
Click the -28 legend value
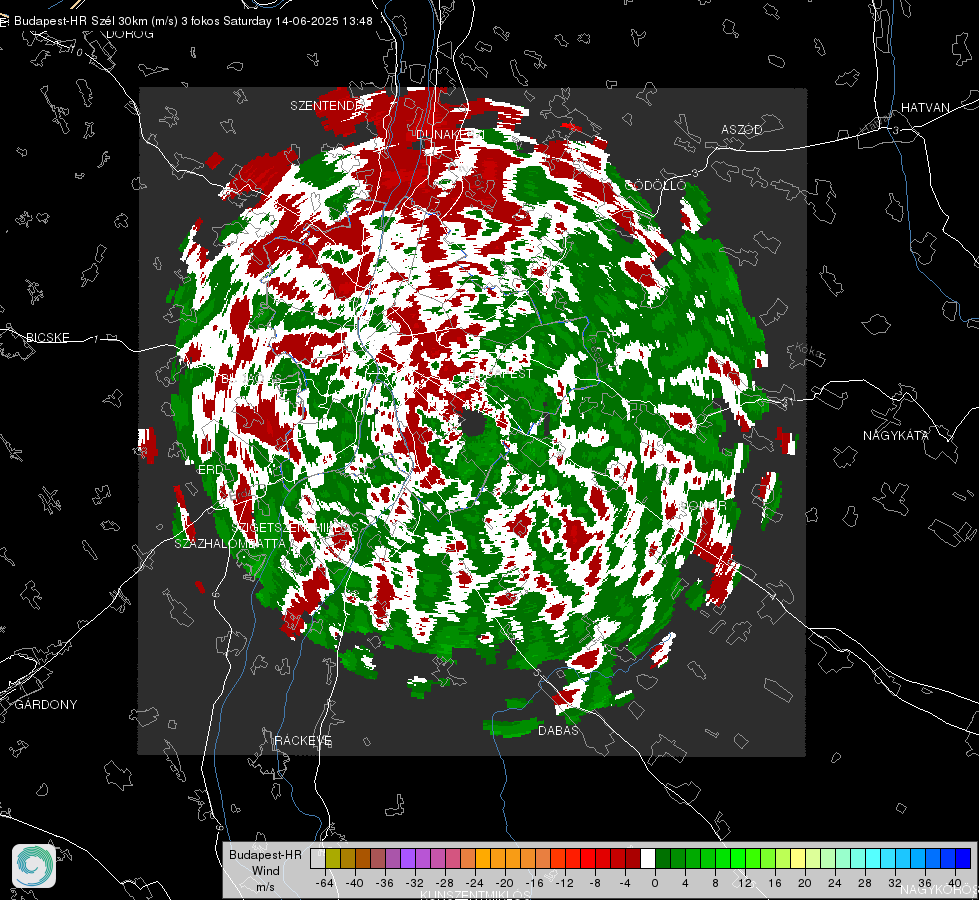pos(445,883)
